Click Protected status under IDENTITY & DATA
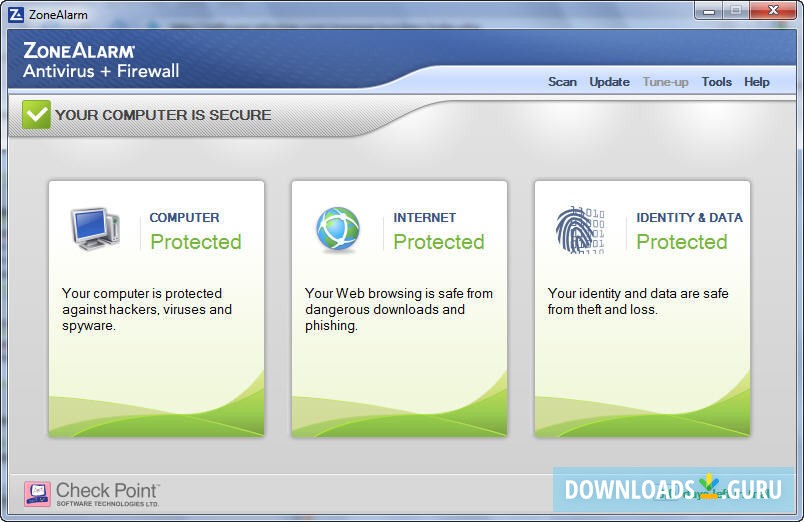The image size is (804, 522). (682, 242)
